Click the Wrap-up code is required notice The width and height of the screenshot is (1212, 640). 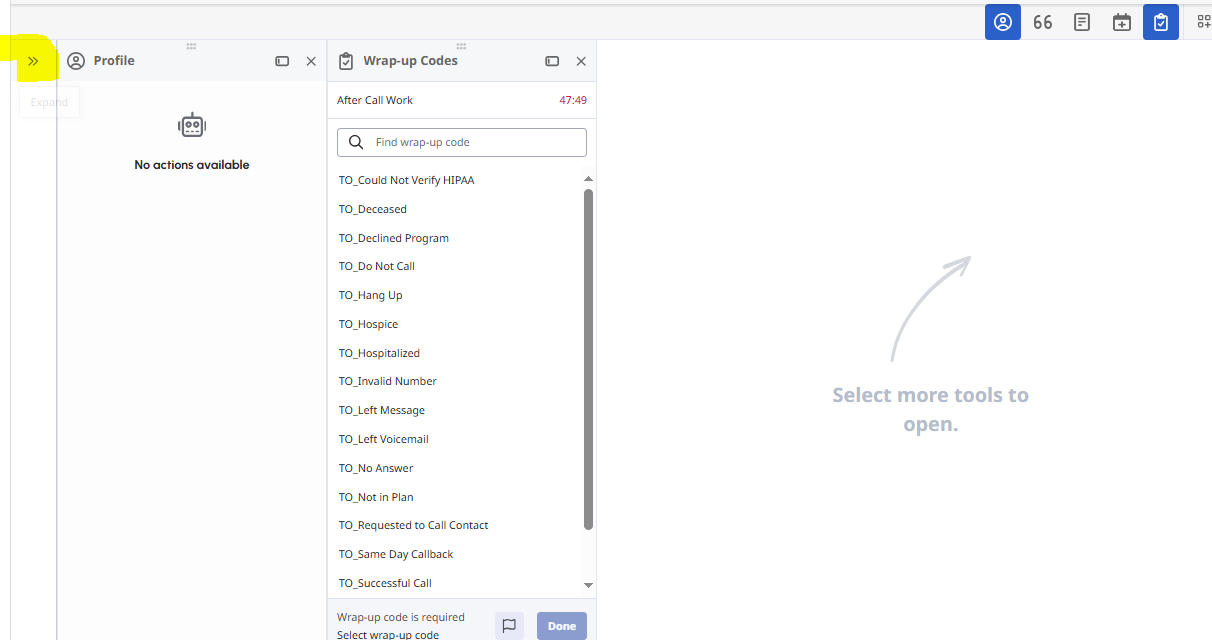401,618
